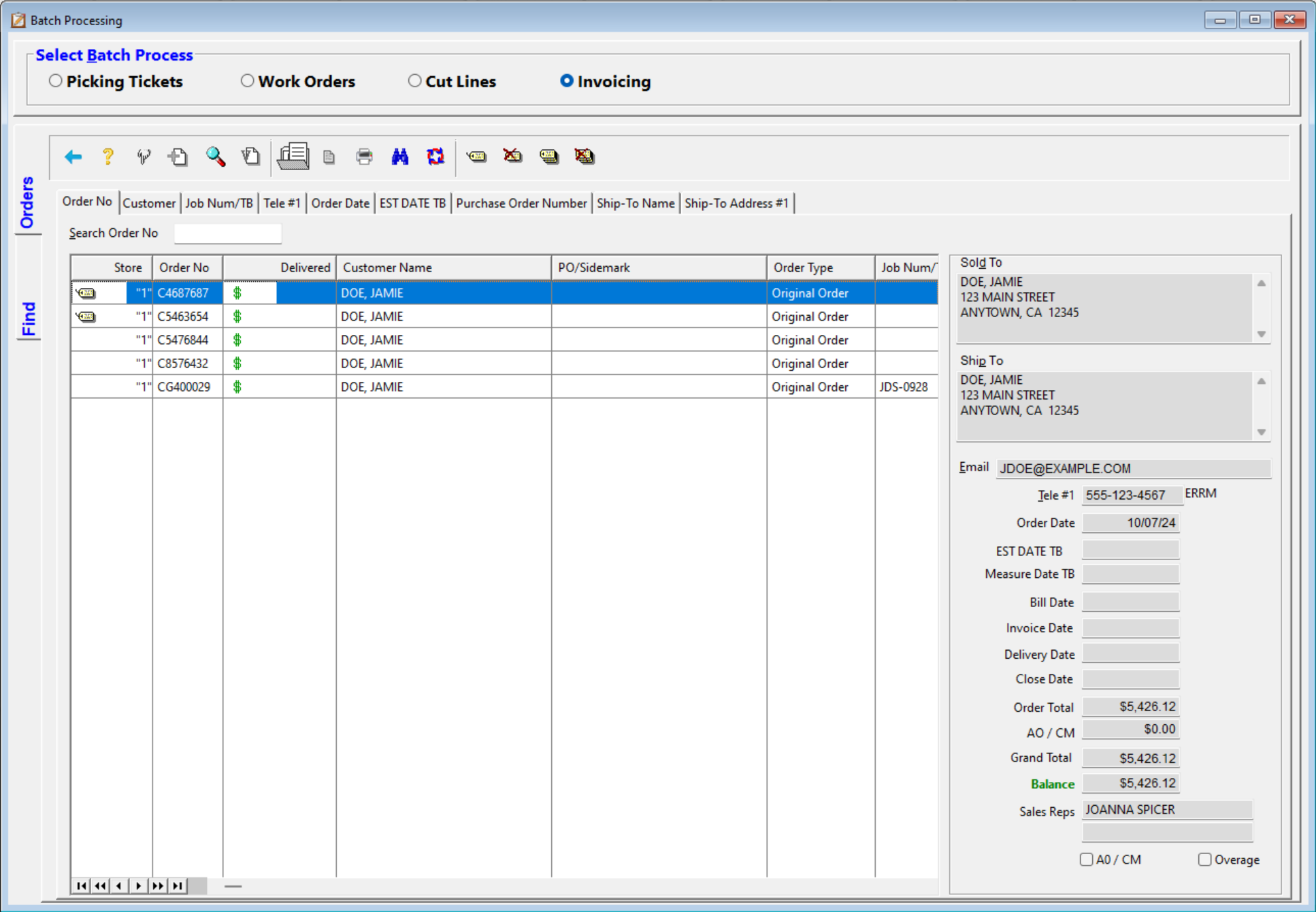Select the magnifying glass search icon
Viewport: 1316px width, 912px height.
(216, 157)
